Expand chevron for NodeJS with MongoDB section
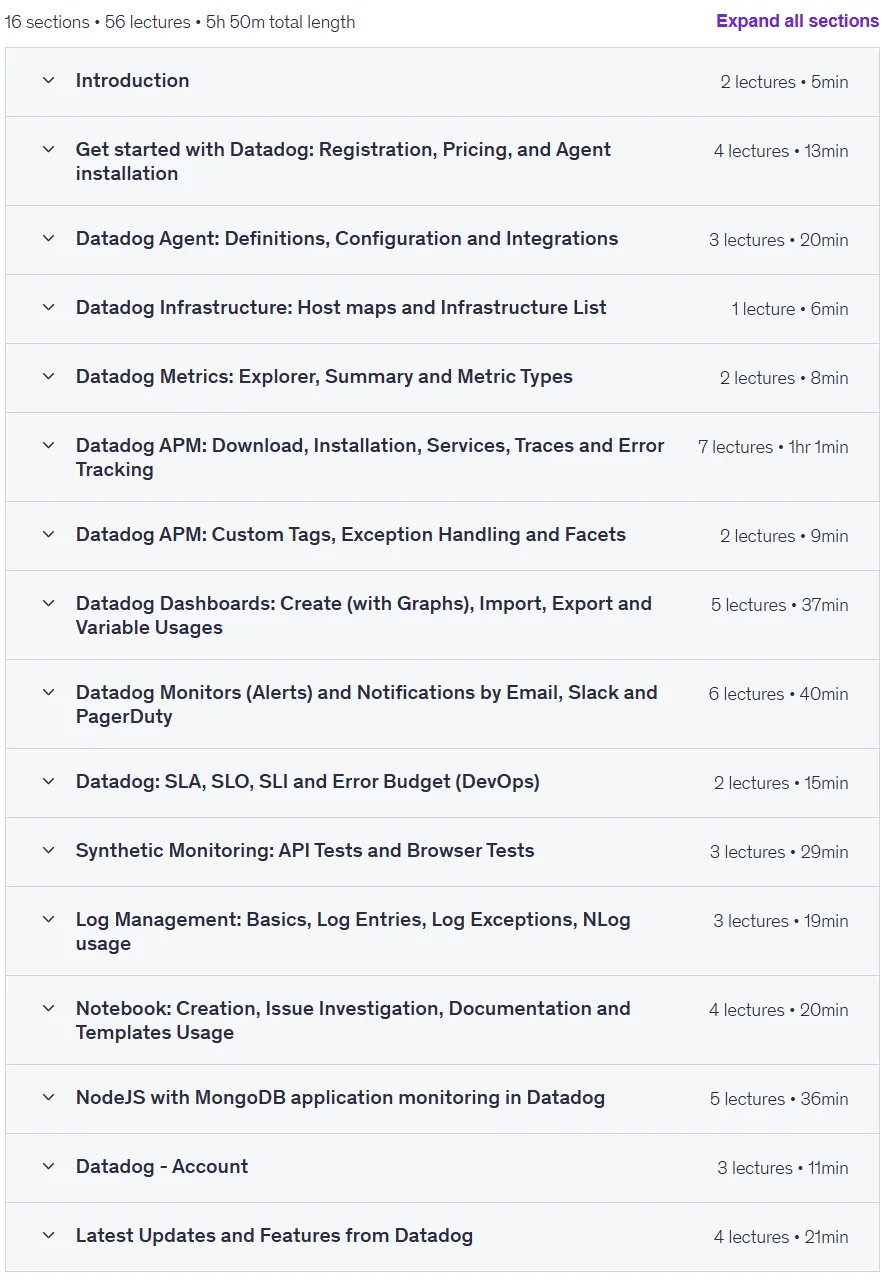This screenshot has height=1279, width=885. pyautogui.click(x=48, y=1097)
